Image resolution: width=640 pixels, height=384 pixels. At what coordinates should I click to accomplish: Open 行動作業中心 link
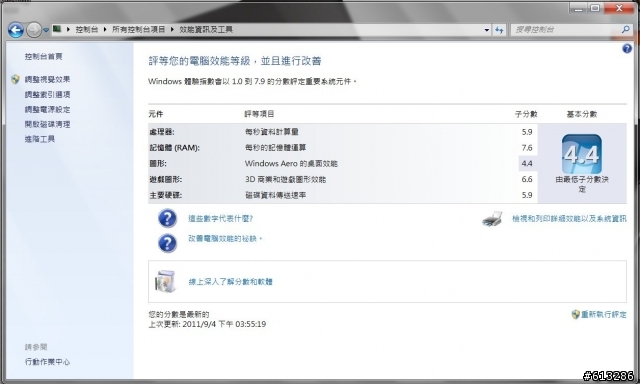tap(47, 362)
